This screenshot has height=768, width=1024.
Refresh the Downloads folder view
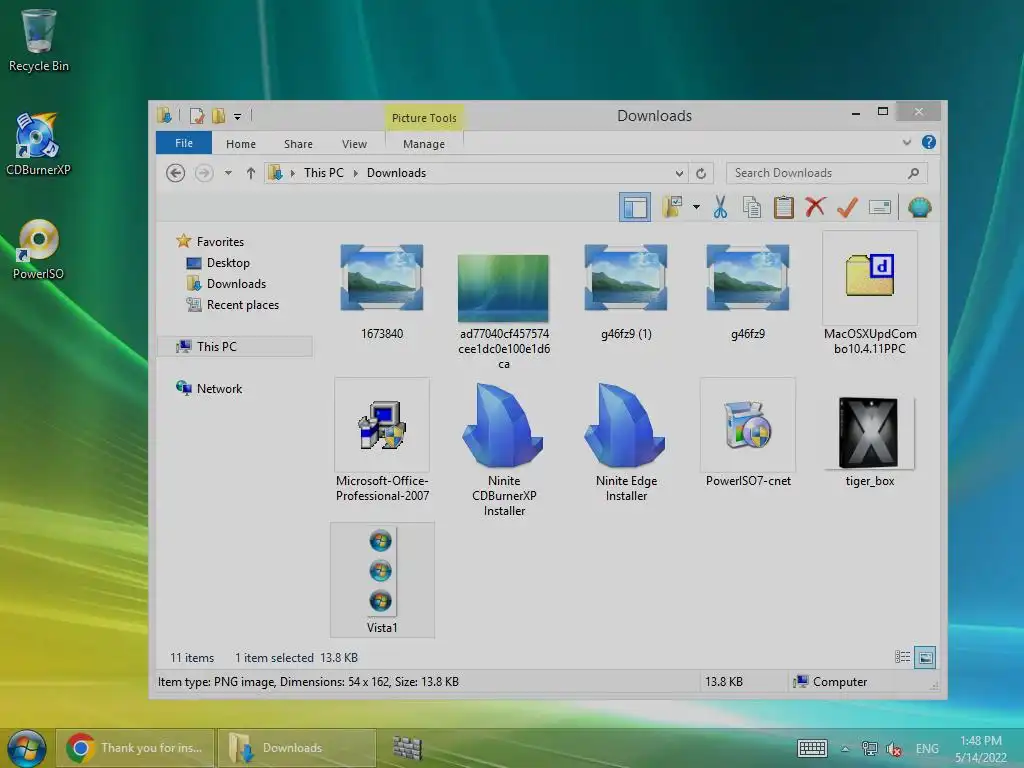(701, 173)
